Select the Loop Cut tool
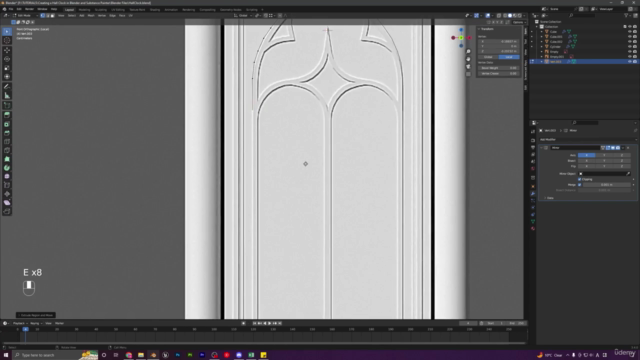 (7, 142)
